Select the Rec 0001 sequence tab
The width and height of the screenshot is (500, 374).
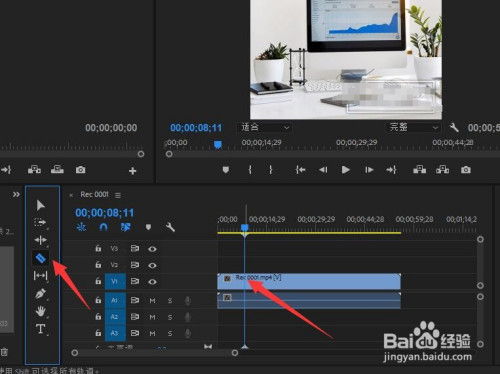(x=94, y=194)
